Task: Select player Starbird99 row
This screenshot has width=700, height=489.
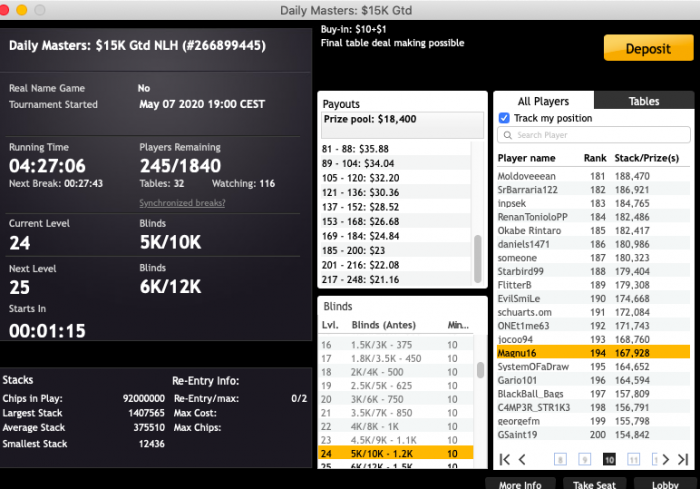Action: pos(593,272)
